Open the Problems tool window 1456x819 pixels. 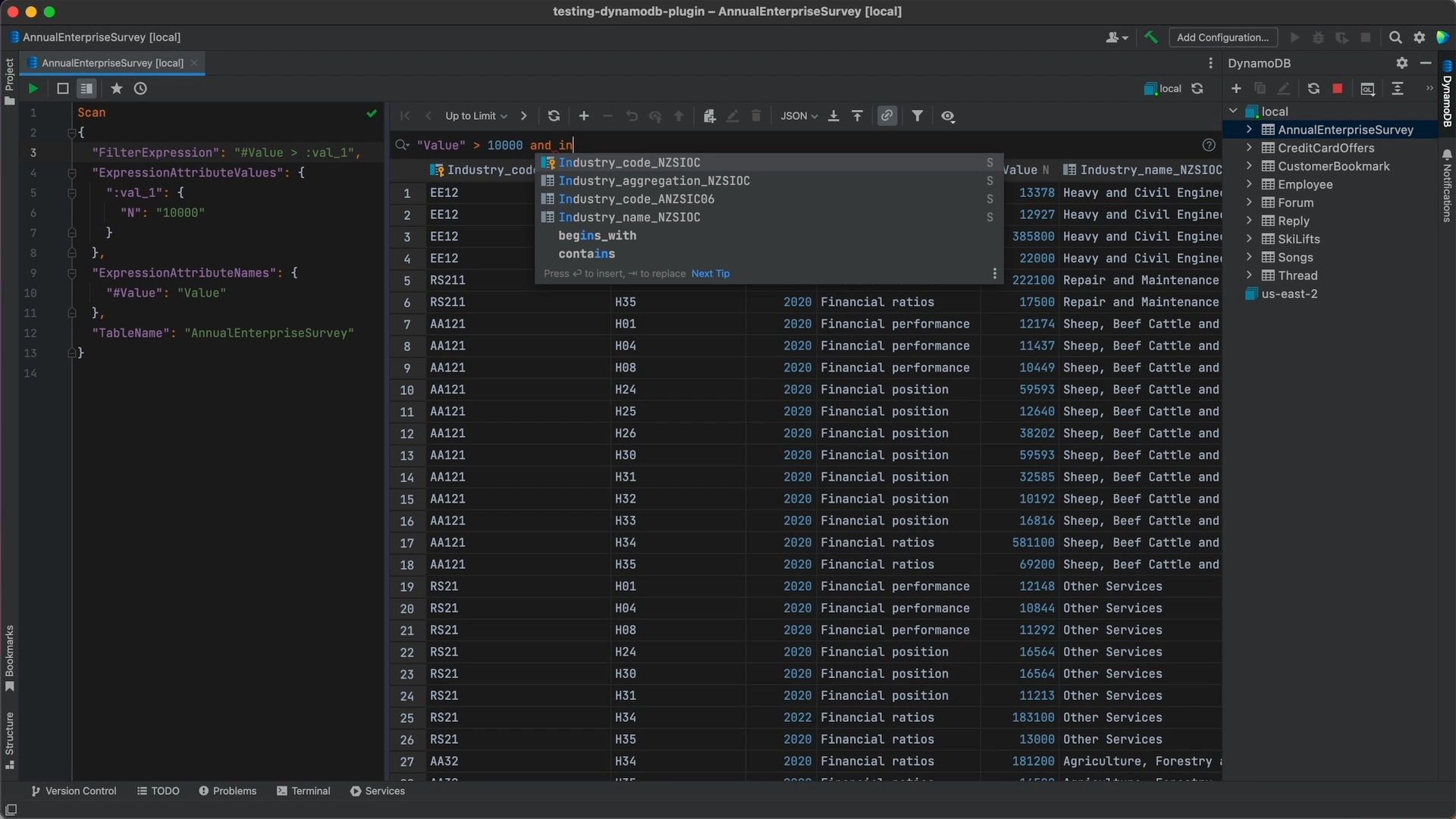(227, 791)
